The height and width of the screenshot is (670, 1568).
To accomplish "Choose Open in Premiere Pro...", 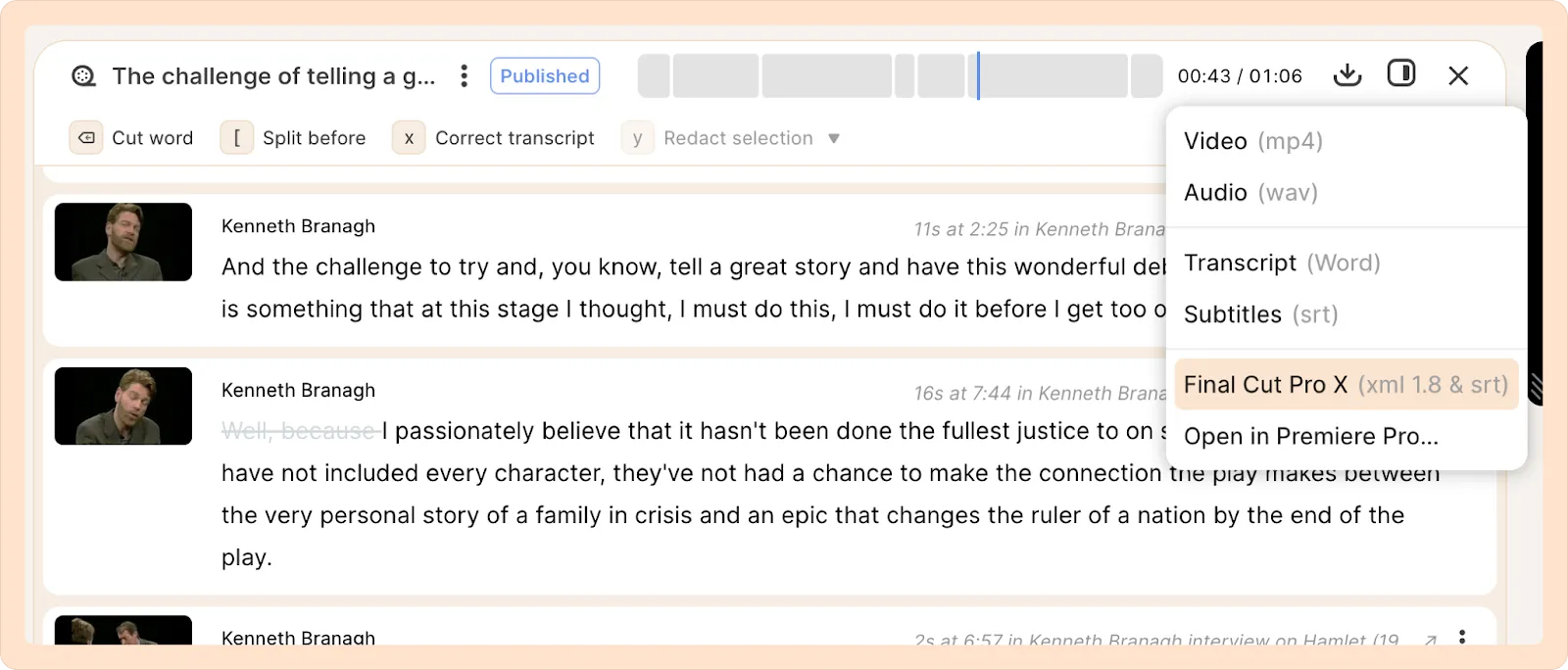I will point(1310,437).
